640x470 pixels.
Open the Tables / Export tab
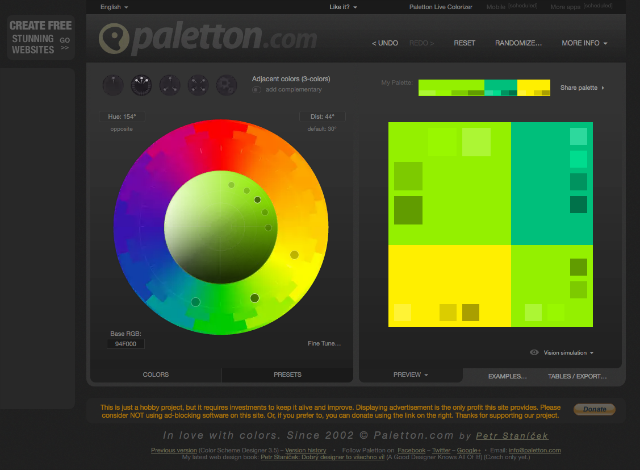click(x=577, y=376)
